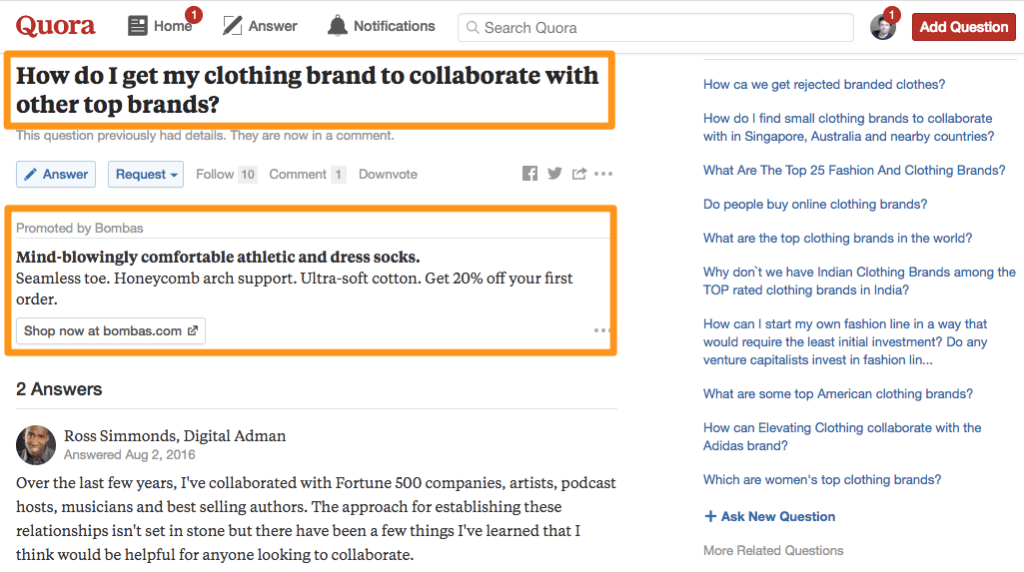The width and height of the screenshot is (1024, 572).
Task: Click the Quora logo
Action: pyautogui.click(x=56, y=26)
